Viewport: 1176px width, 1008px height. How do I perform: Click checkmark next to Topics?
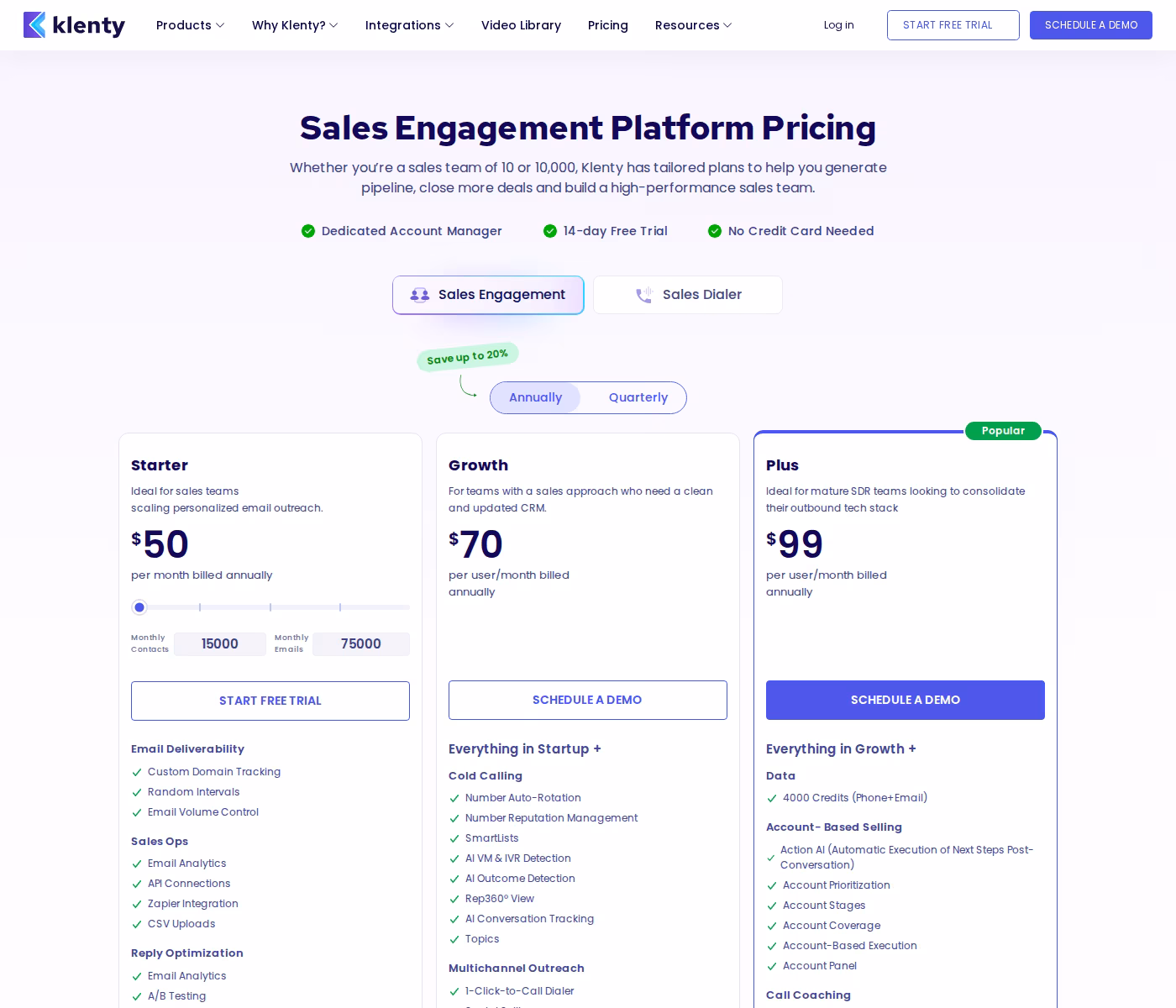(x=454, y=939)
